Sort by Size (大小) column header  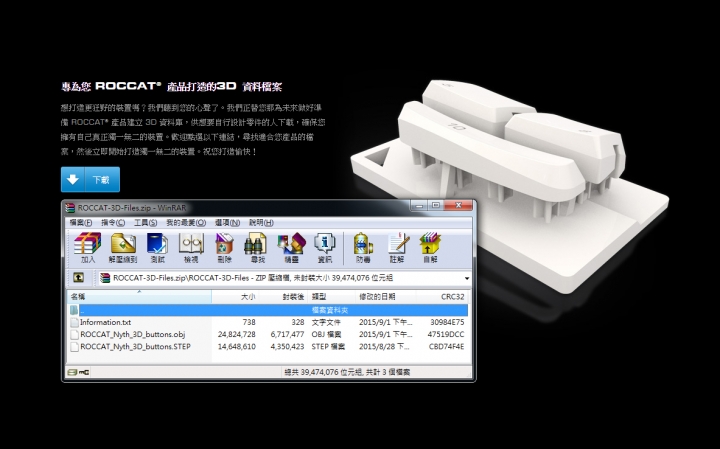pyautogui.click(x=235, y=297)
